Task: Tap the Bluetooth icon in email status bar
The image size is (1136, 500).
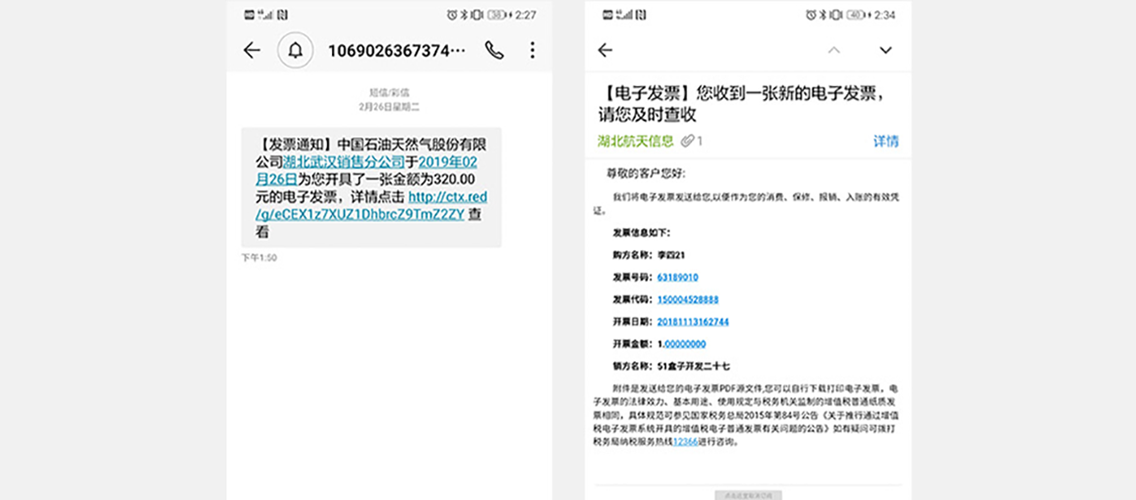Action: (x=822, y=14)
